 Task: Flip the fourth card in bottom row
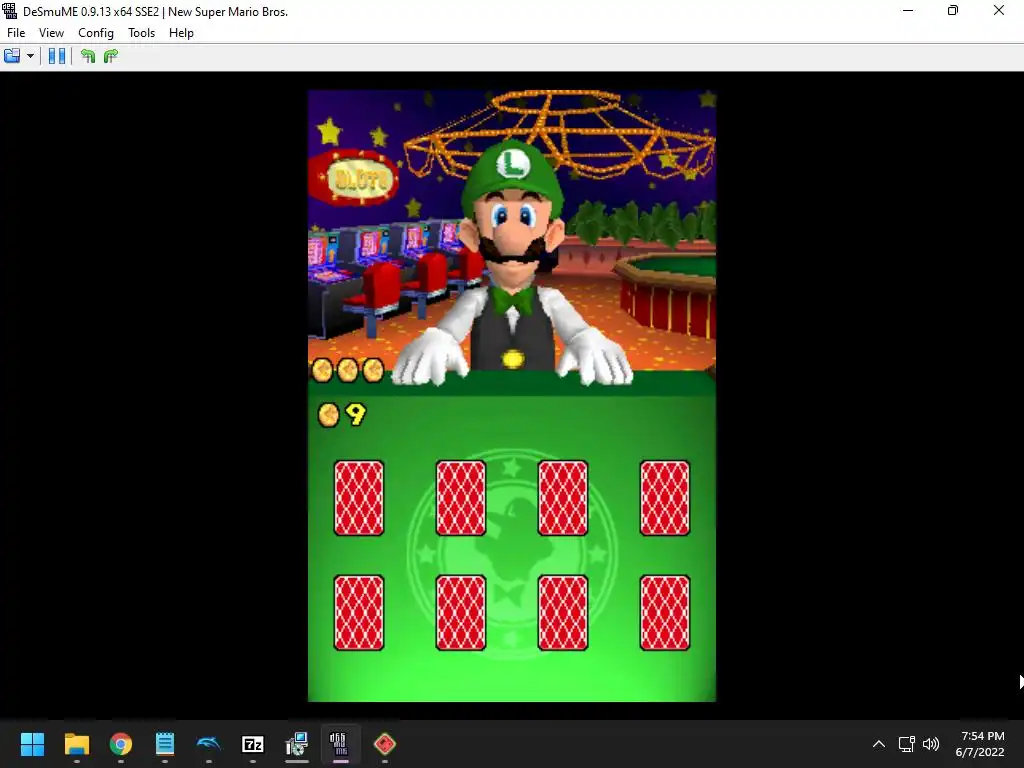pos(665,613)
